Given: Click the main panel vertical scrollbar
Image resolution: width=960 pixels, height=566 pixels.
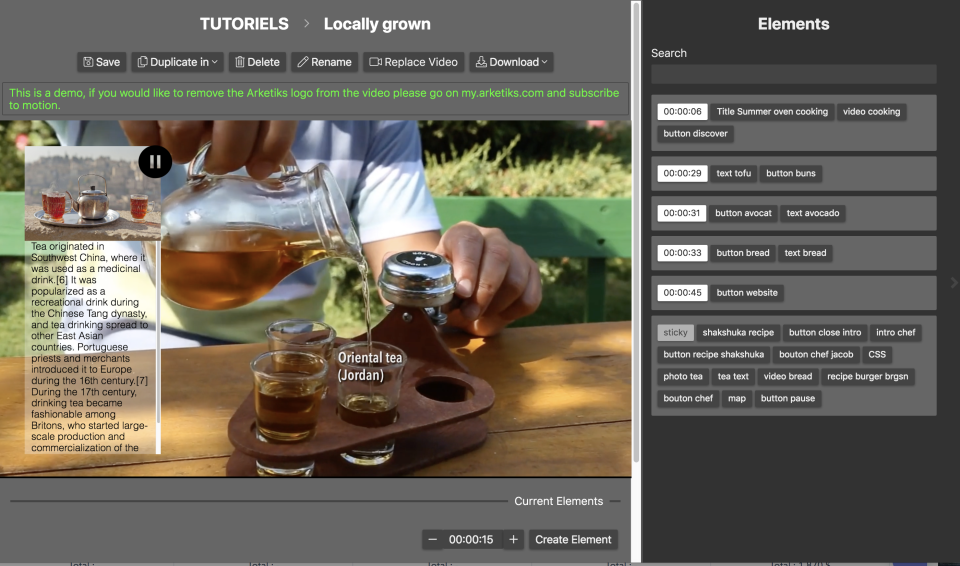Looking at the screenshot, I should pyautogui.click(x=636, y=233).
